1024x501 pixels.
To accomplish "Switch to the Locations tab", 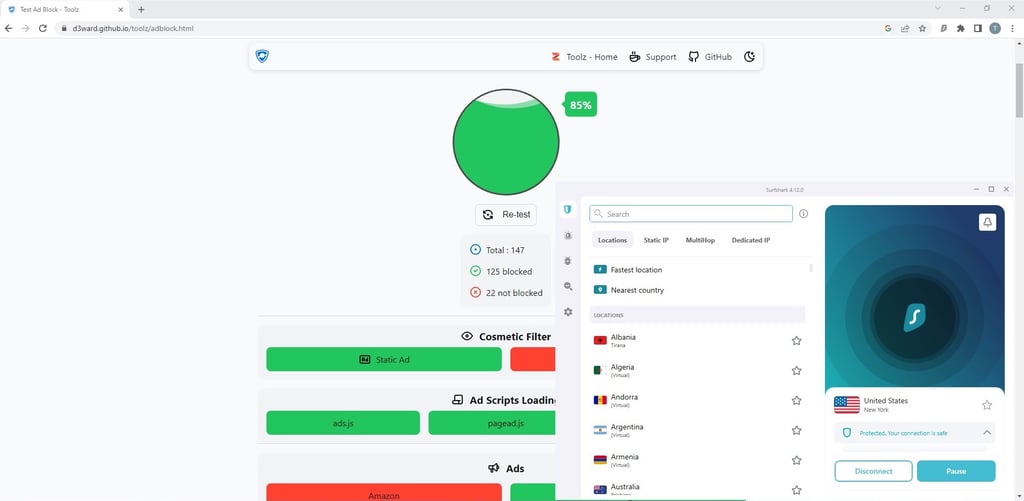I will click(613, 240).
